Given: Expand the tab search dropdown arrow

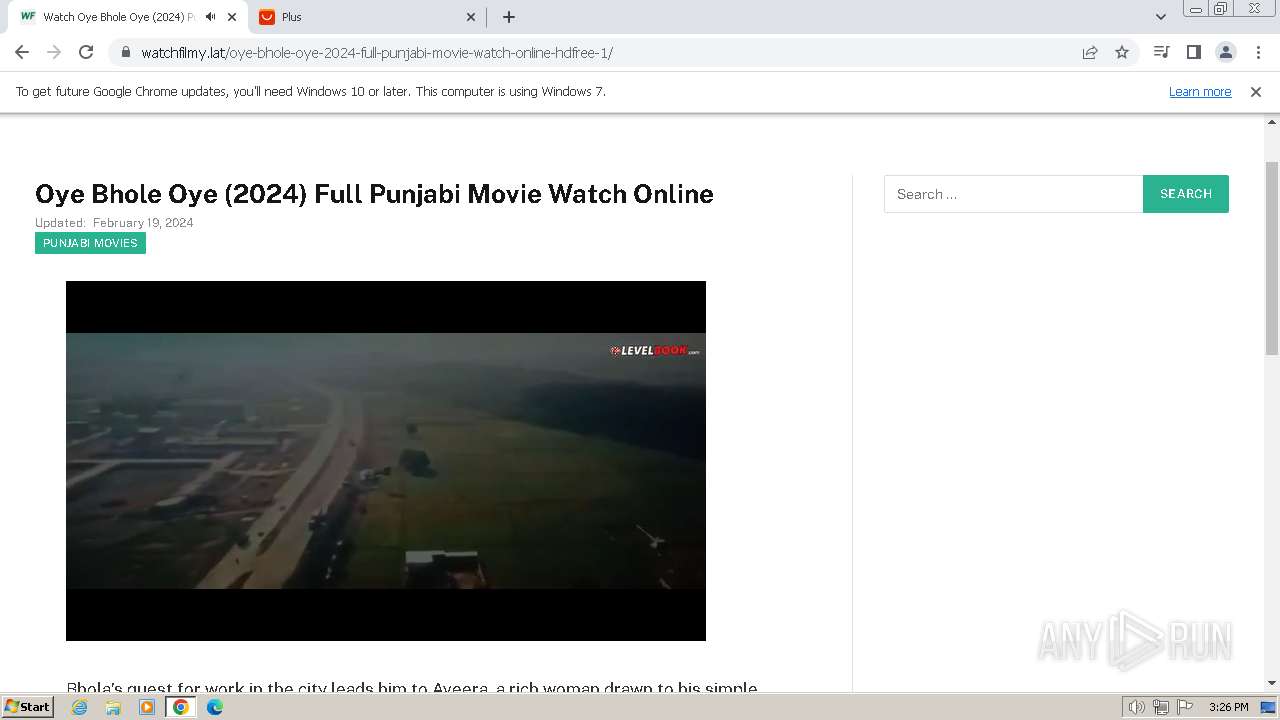Looking at the screenshot, I should click(1161, 17).
